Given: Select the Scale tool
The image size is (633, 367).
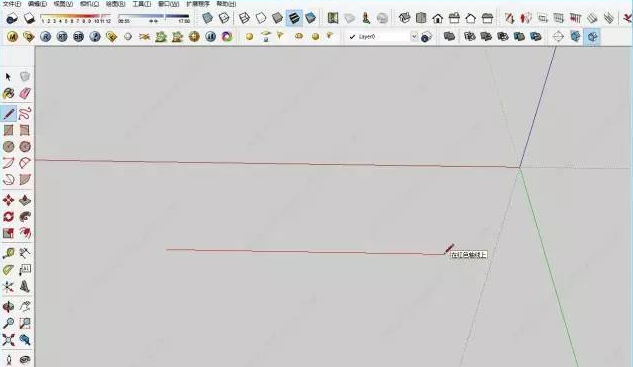Looking at the screenshot, I should coord(8,233).
